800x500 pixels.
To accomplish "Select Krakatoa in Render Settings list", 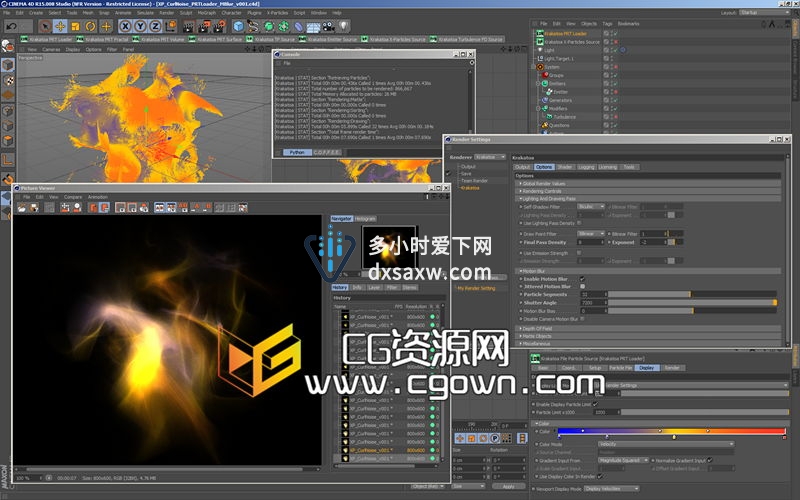I will tap(470, 188).
